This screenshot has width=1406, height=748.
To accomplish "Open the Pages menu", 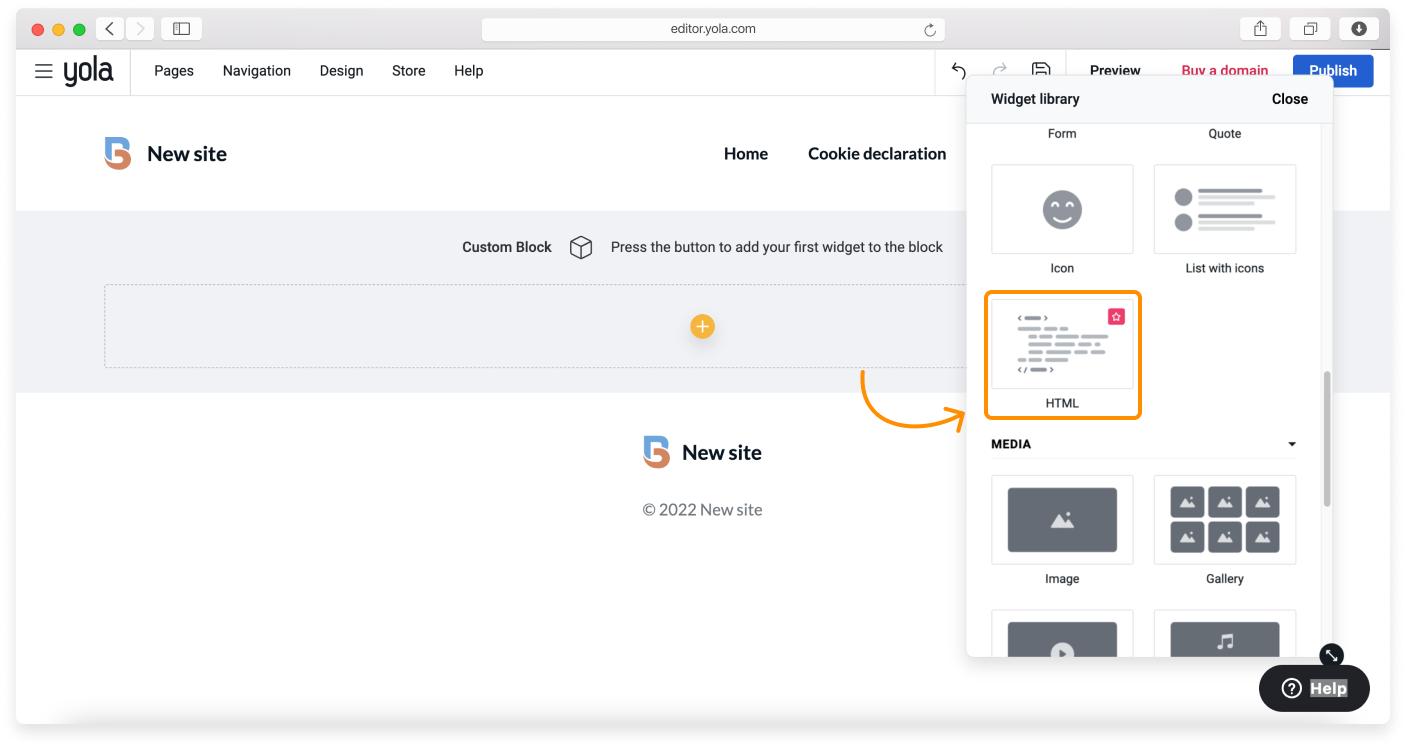I will pyautogui.click(x=174, y=71).
